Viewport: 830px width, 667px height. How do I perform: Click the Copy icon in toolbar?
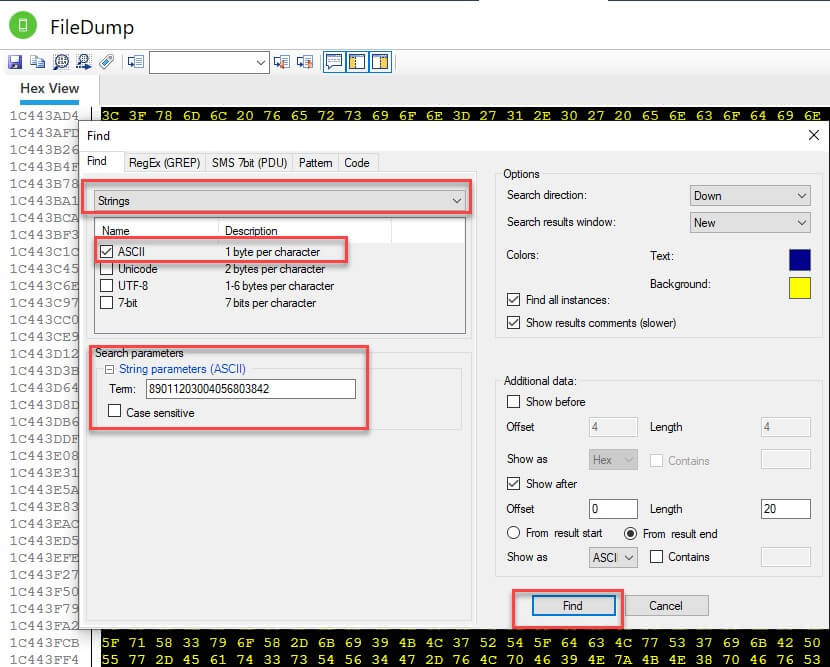click(38, 62)
